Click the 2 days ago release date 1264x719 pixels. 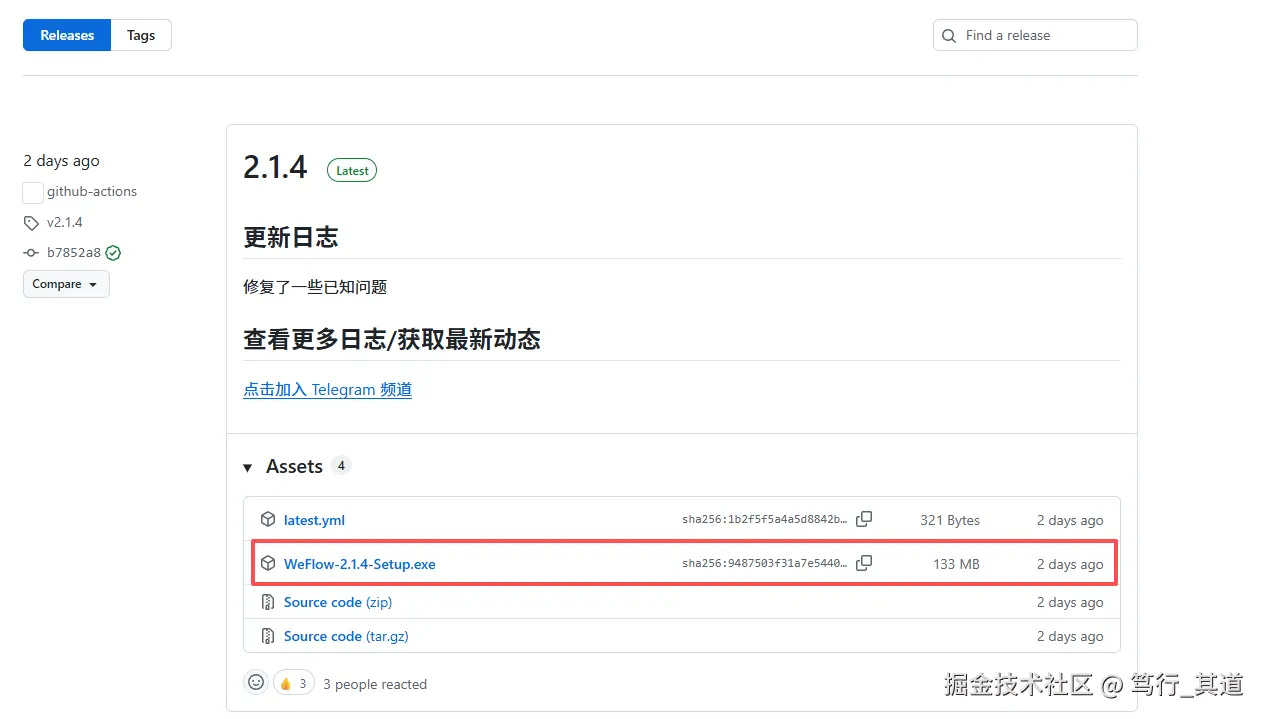61,160
